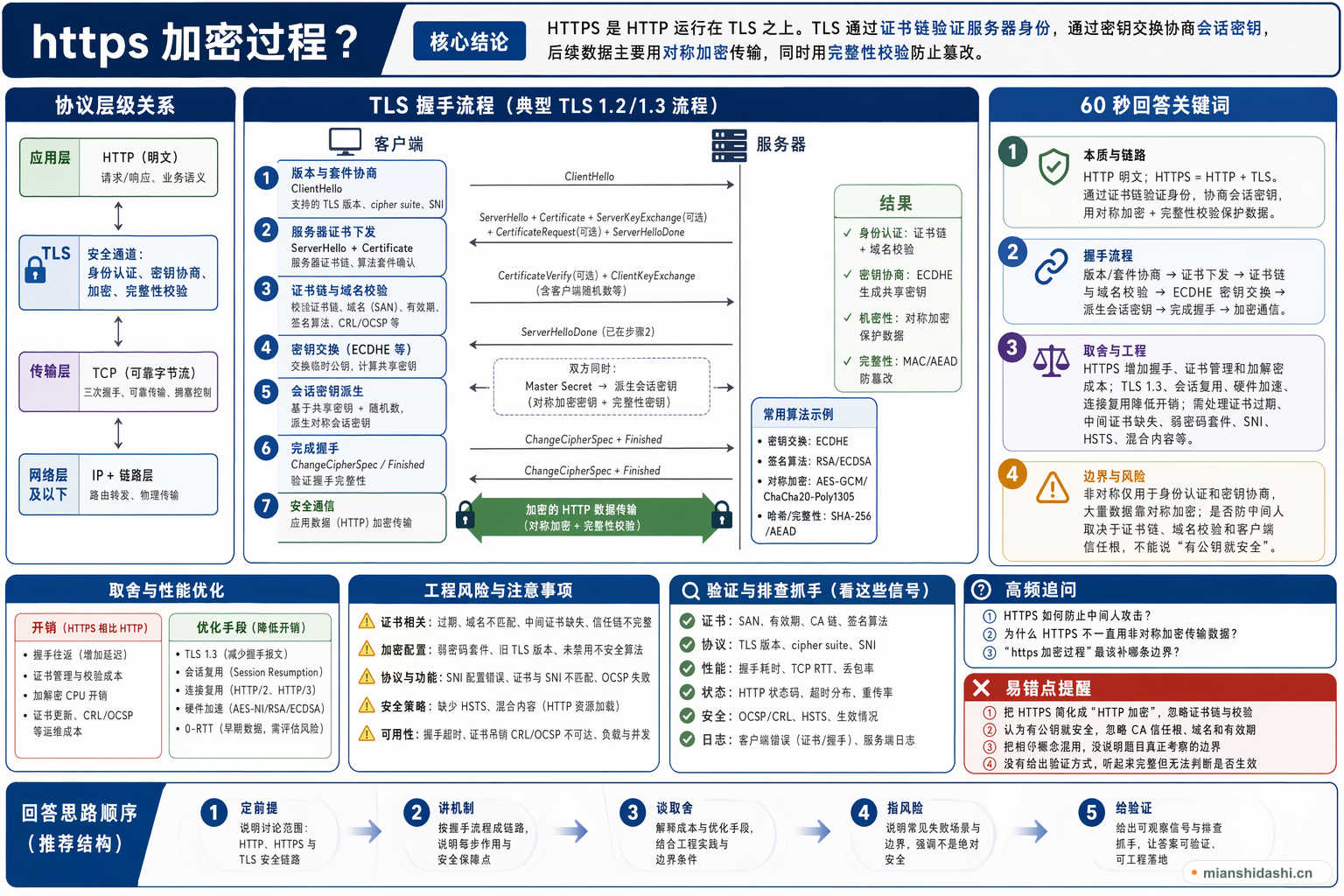Click the warning icon beside 可用性
Viewport: 1344px width, 896px height.
point(367,733)
